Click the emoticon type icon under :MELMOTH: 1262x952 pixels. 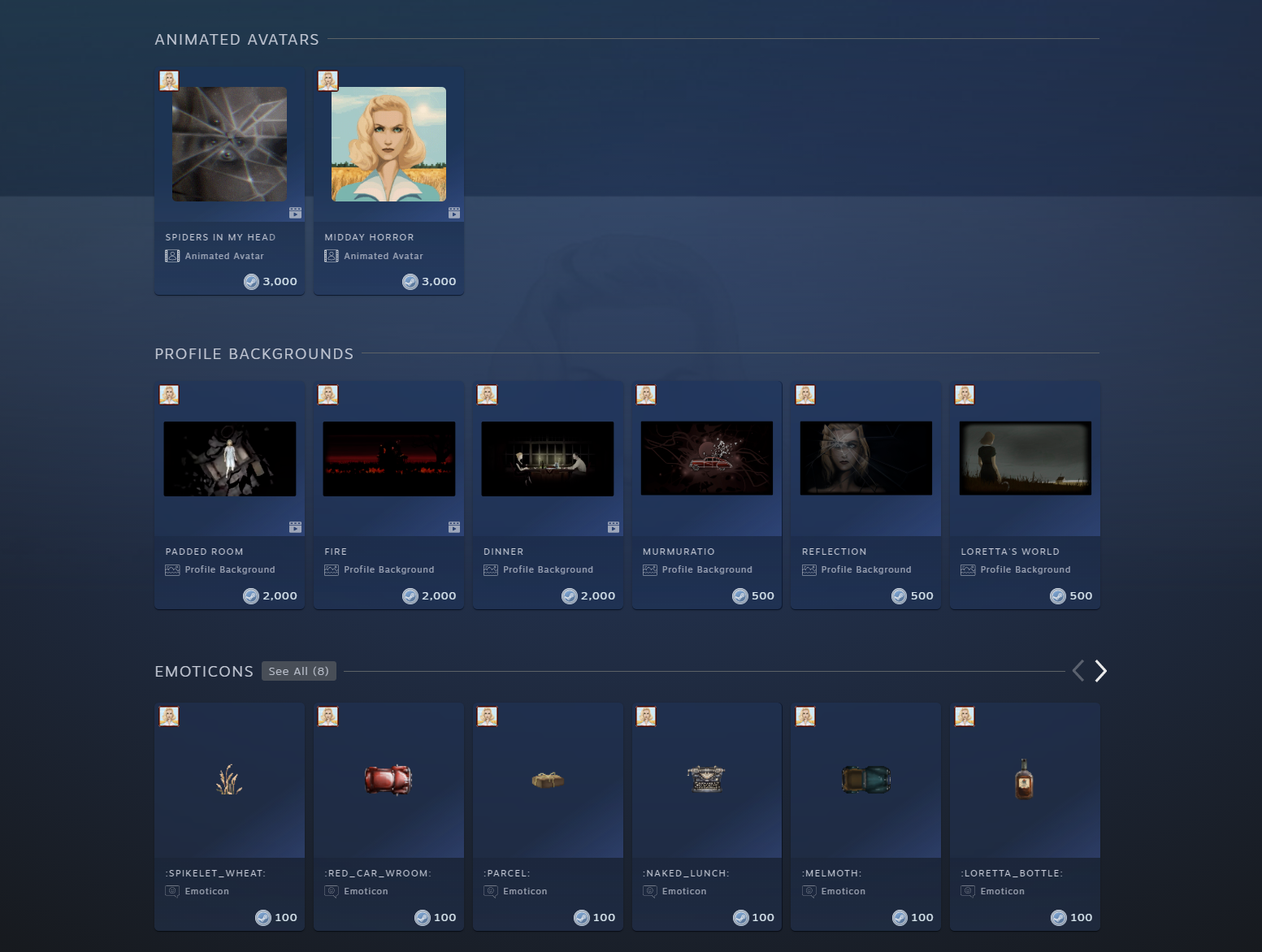pos(809,892)
